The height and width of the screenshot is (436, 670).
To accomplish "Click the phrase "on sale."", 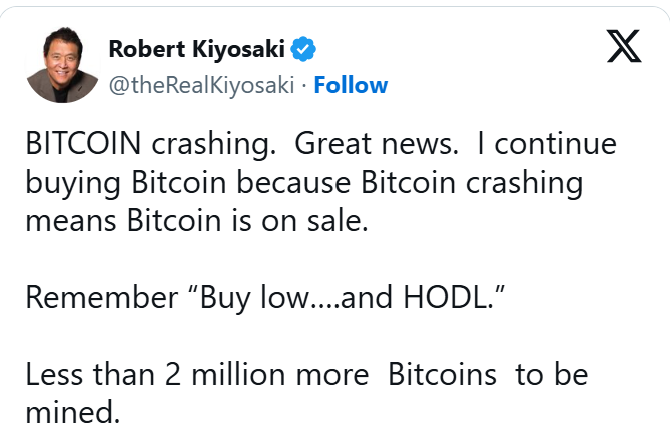I will pos(328,222).
